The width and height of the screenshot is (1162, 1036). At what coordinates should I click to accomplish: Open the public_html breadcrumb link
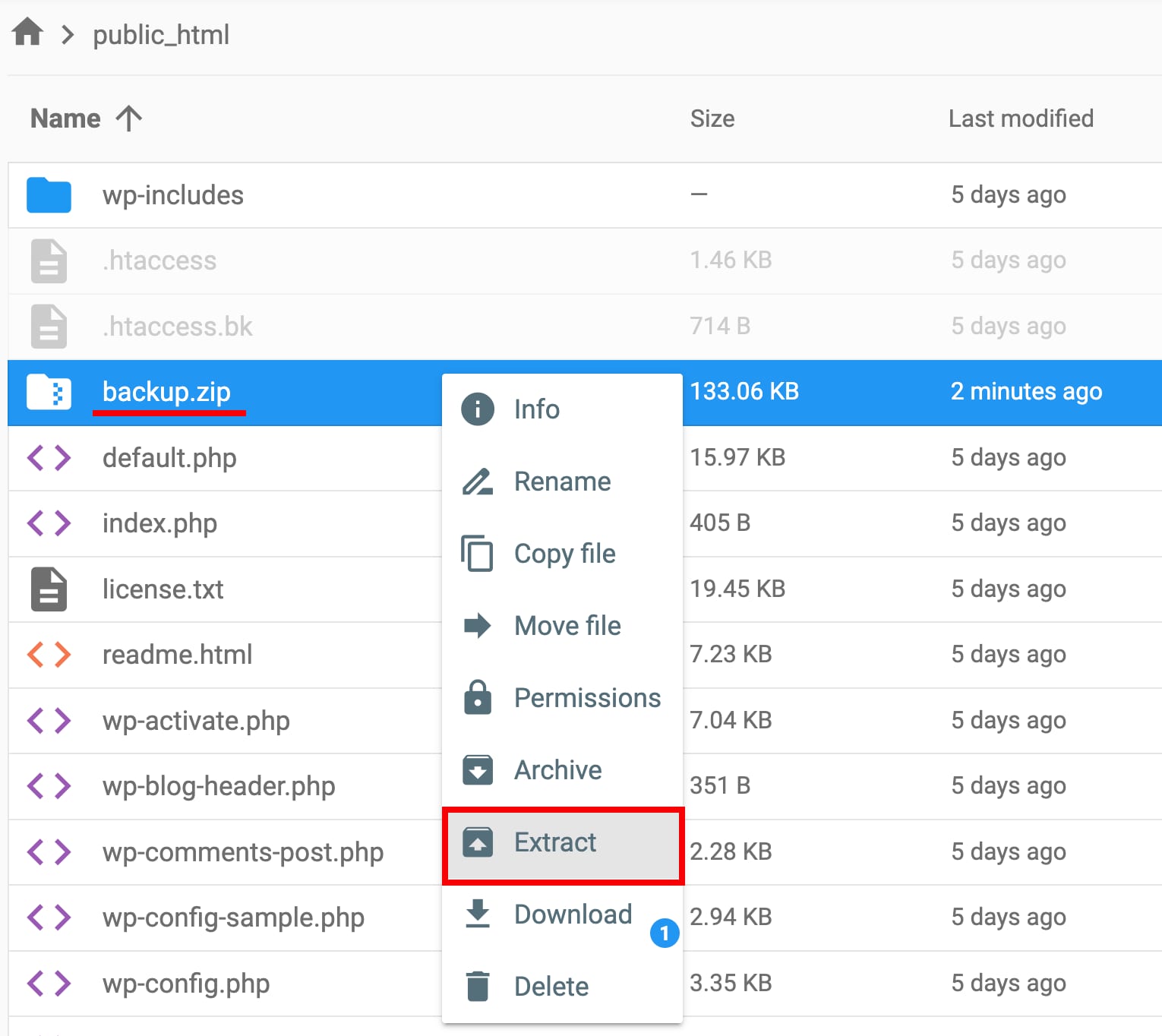(x=160, y=34)
